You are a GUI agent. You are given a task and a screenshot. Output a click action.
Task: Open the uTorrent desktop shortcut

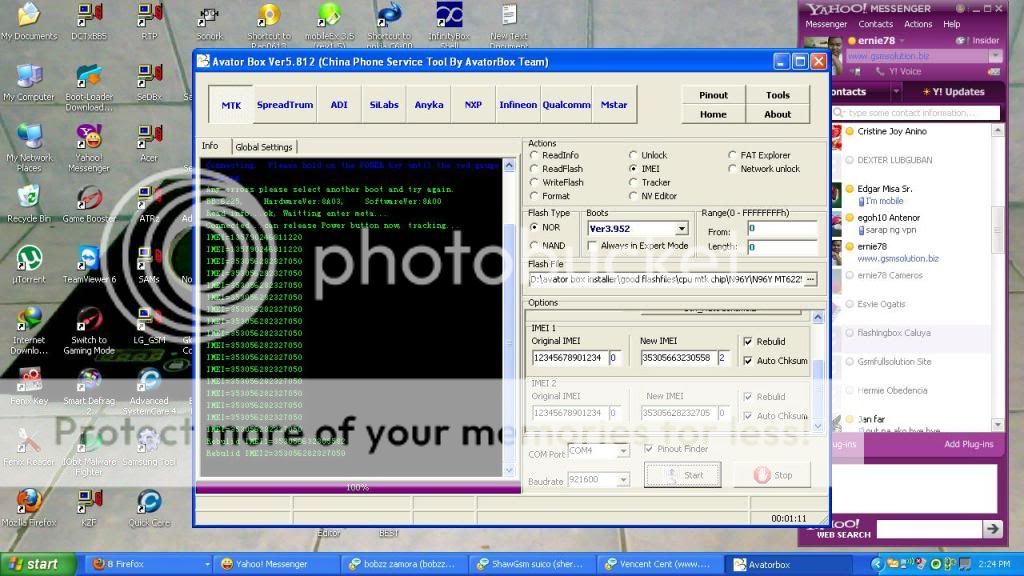(x=29, y=260)
